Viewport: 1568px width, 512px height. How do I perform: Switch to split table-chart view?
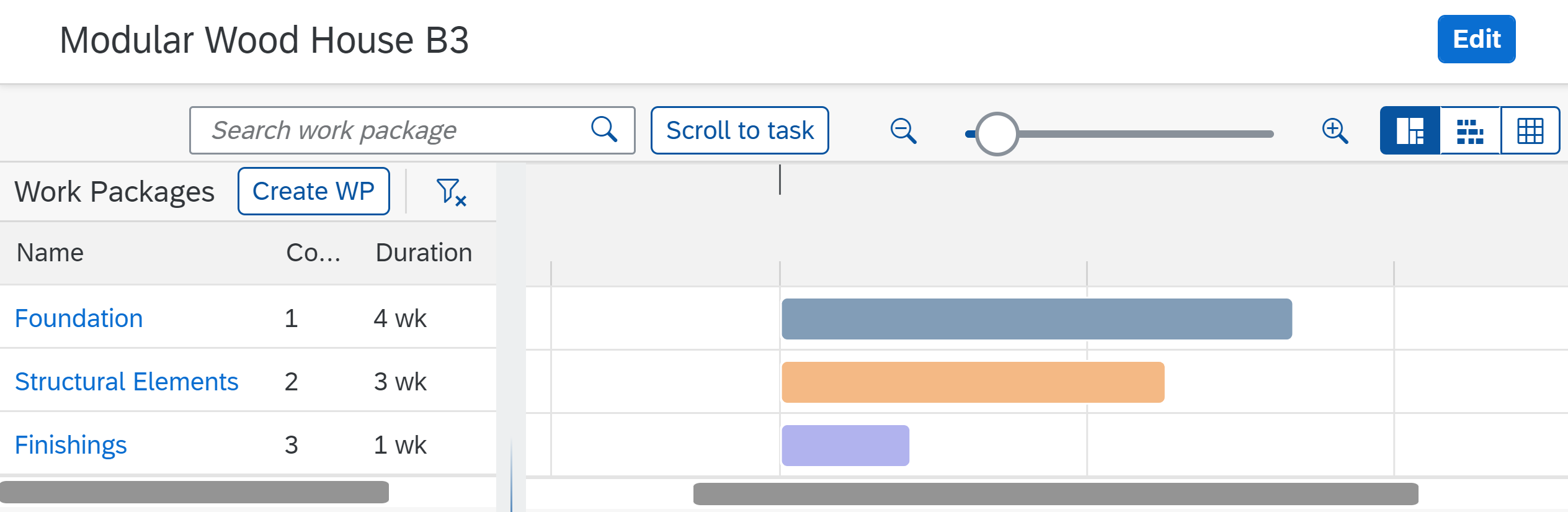tap(1410, 130)
